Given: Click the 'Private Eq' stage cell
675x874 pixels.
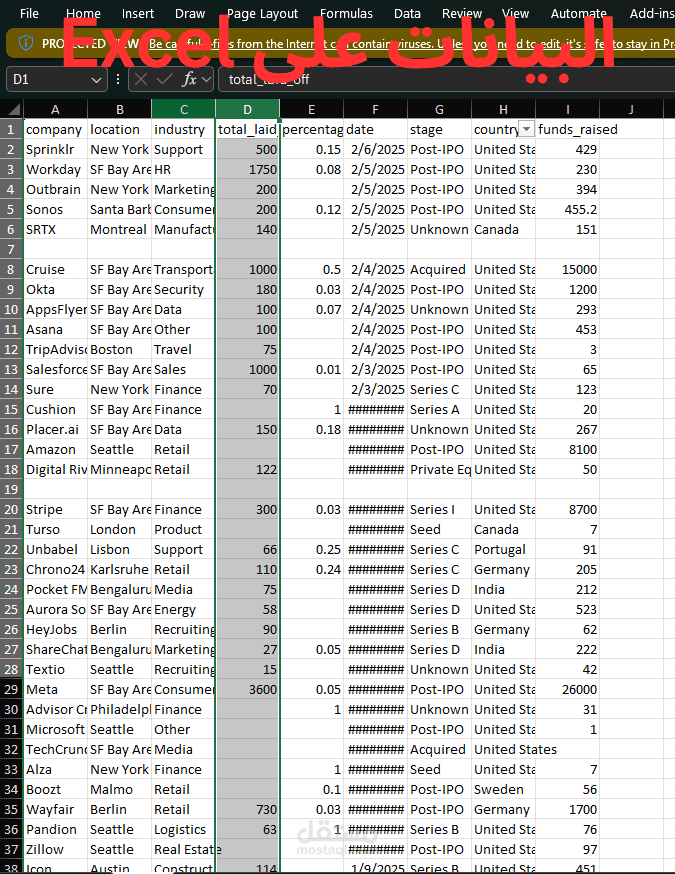Looking at the screenshot, I should [439, 469].
